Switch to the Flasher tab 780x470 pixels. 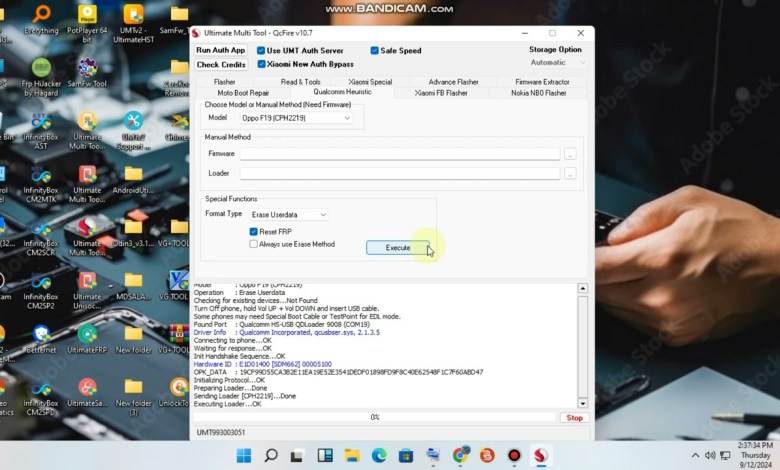pos(224,82)
